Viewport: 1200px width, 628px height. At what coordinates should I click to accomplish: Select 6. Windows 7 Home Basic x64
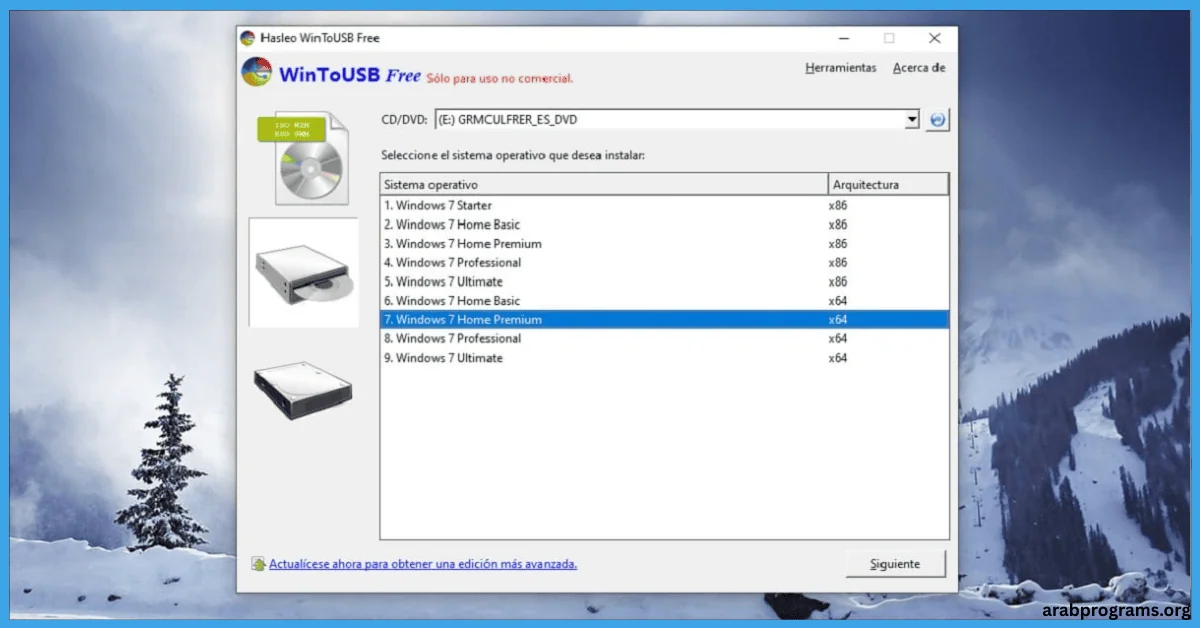click(x=664, y=301)
